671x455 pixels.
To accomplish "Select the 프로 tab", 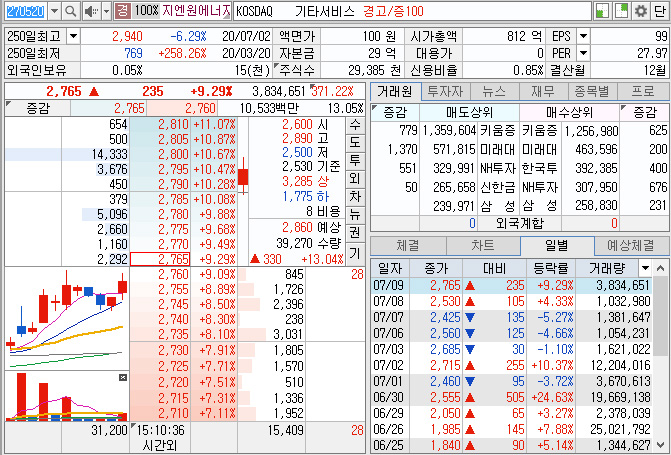I will pyautogui.click(x=643, y=91).
